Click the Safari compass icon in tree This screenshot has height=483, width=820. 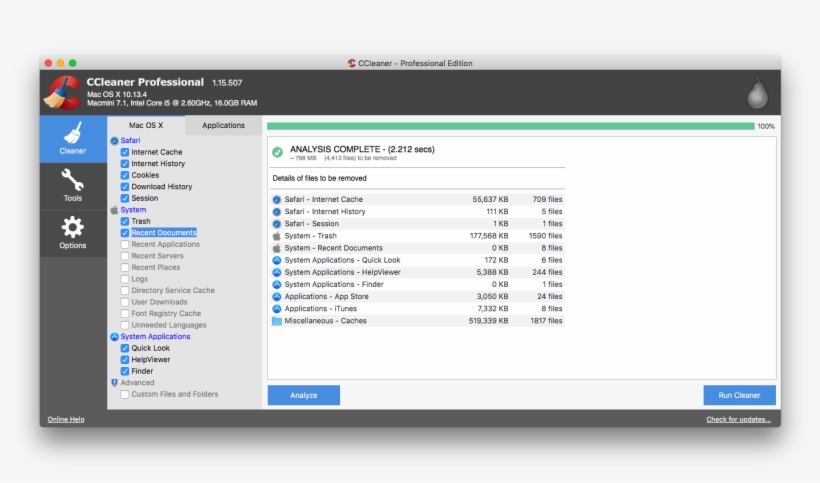click(115, 141)
